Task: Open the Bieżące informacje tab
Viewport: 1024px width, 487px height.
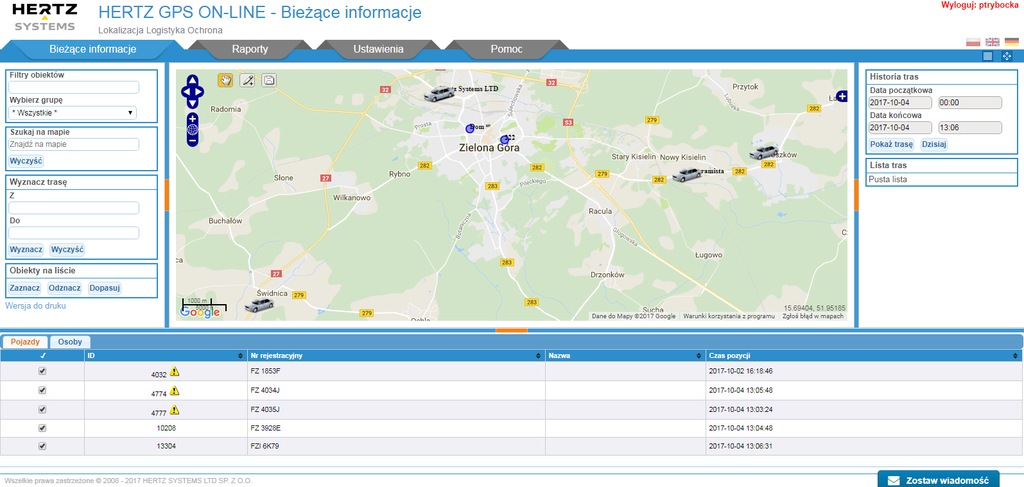Action: pos(93,49)
